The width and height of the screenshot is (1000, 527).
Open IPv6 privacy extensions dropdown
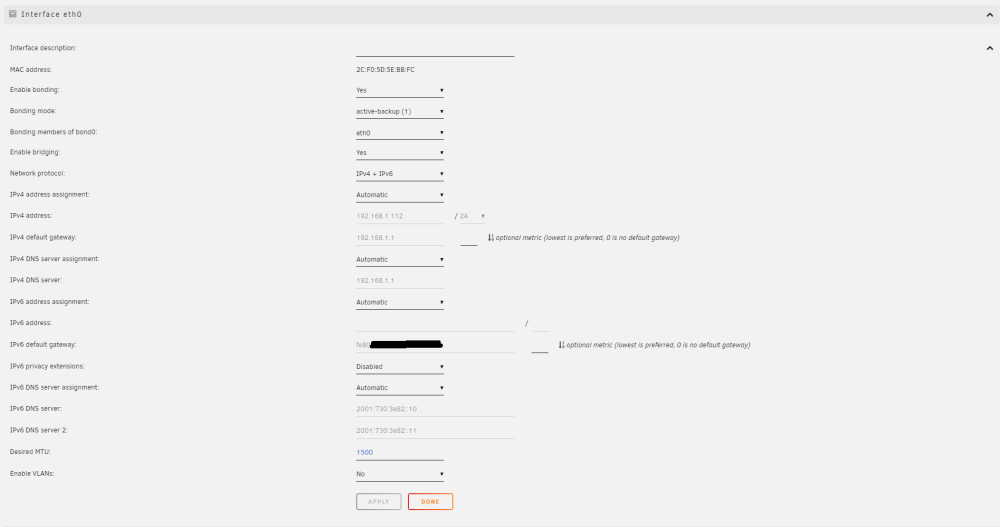point(400,367)
